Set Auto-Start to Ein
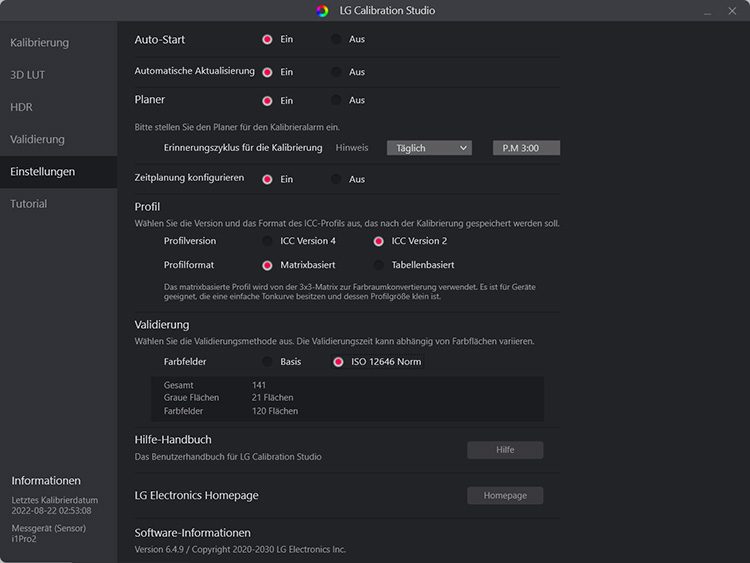 point(267,39)
